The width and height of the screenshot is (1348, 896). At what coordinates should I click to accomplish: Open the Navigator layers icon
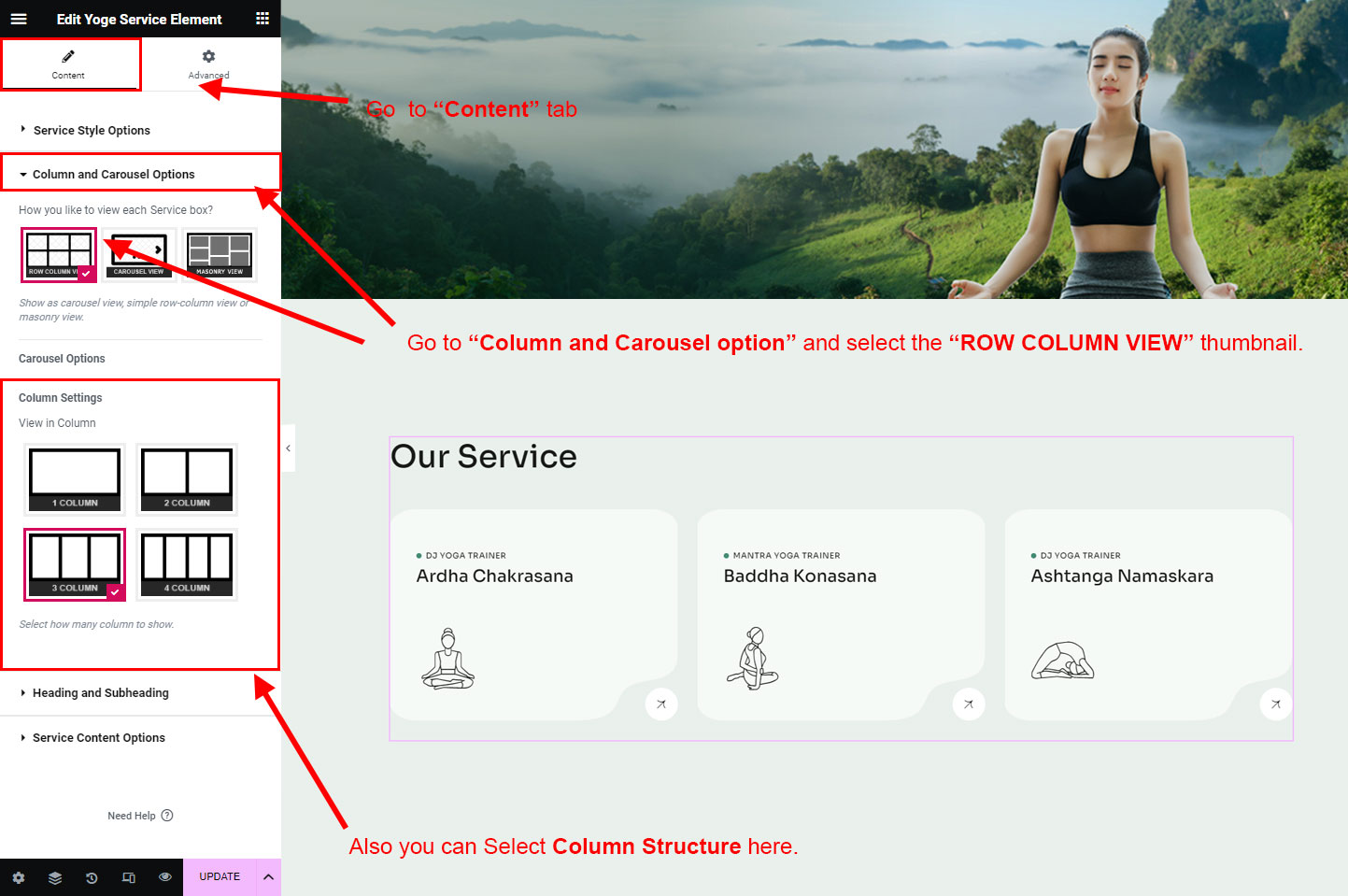pyautogui.click(x=55, y=877)
